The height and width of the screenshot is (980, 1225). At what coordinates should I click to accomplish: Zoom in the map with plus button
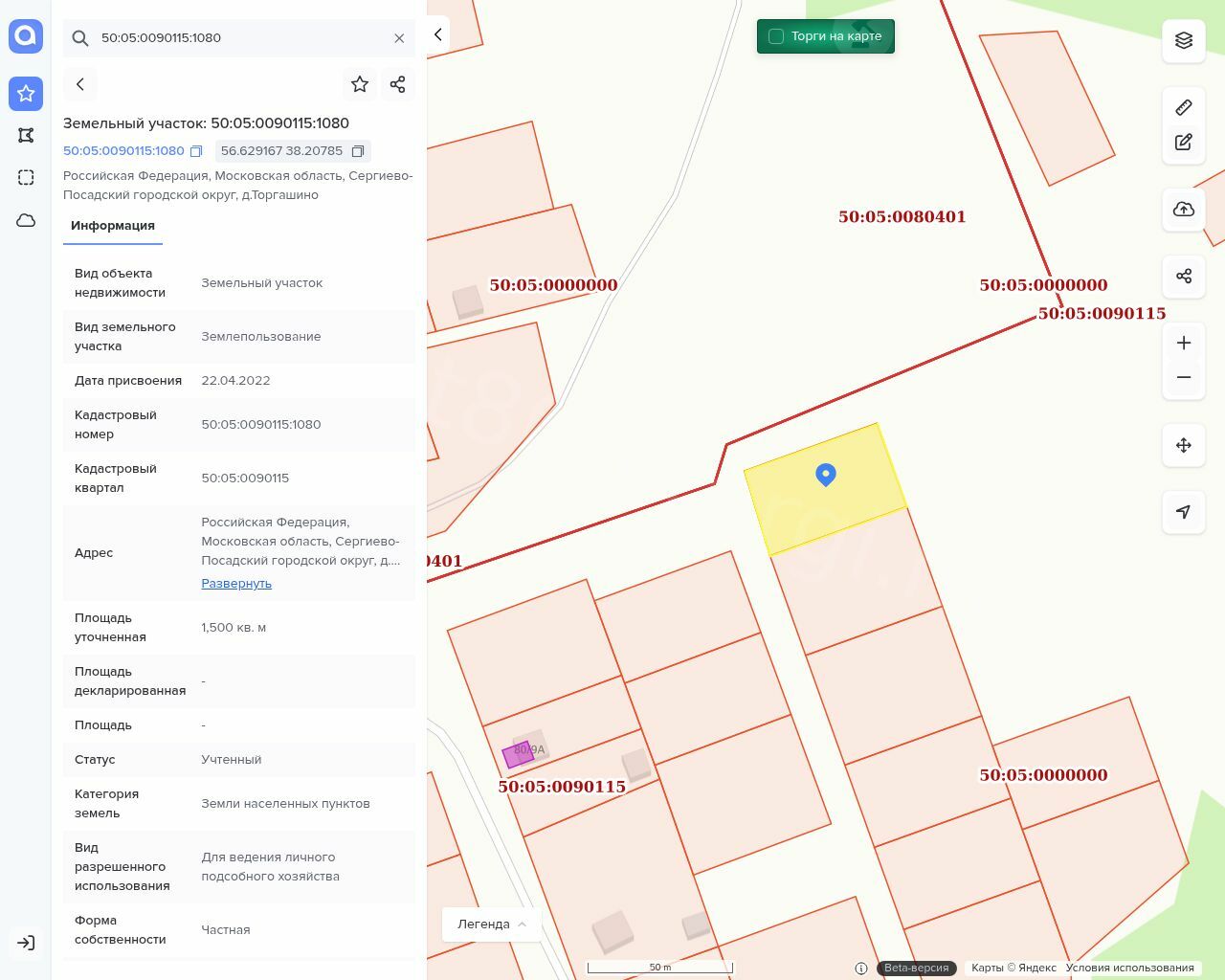point(1184,343)
